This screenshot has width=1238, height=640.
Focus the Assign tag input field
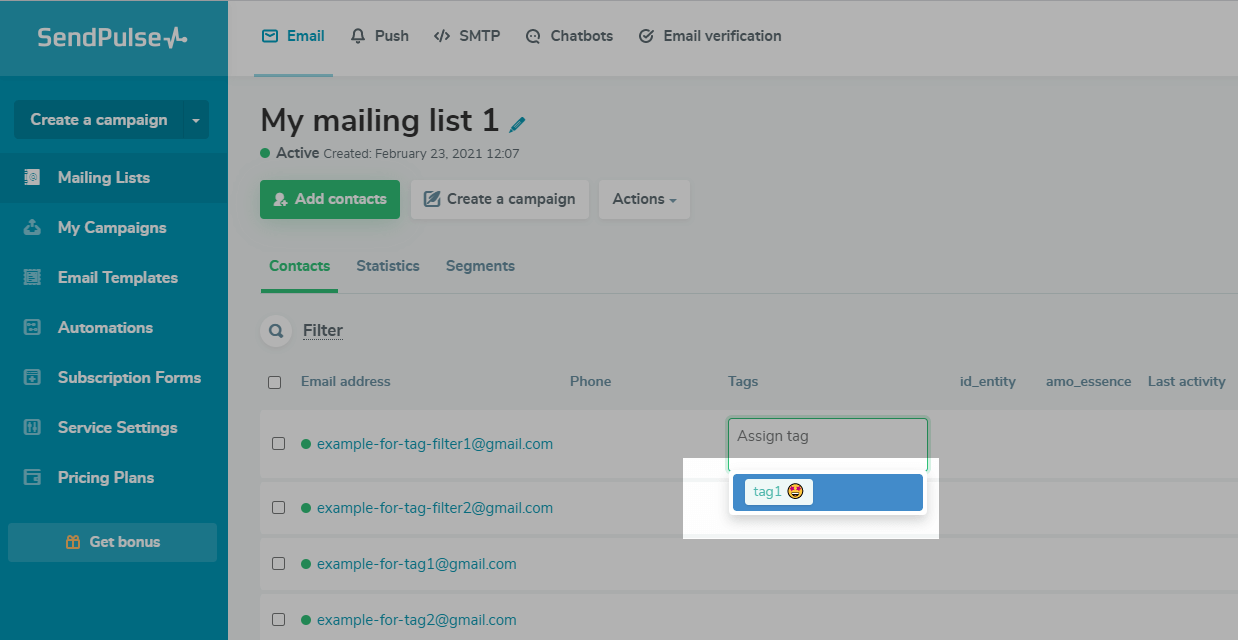point(827,437)
